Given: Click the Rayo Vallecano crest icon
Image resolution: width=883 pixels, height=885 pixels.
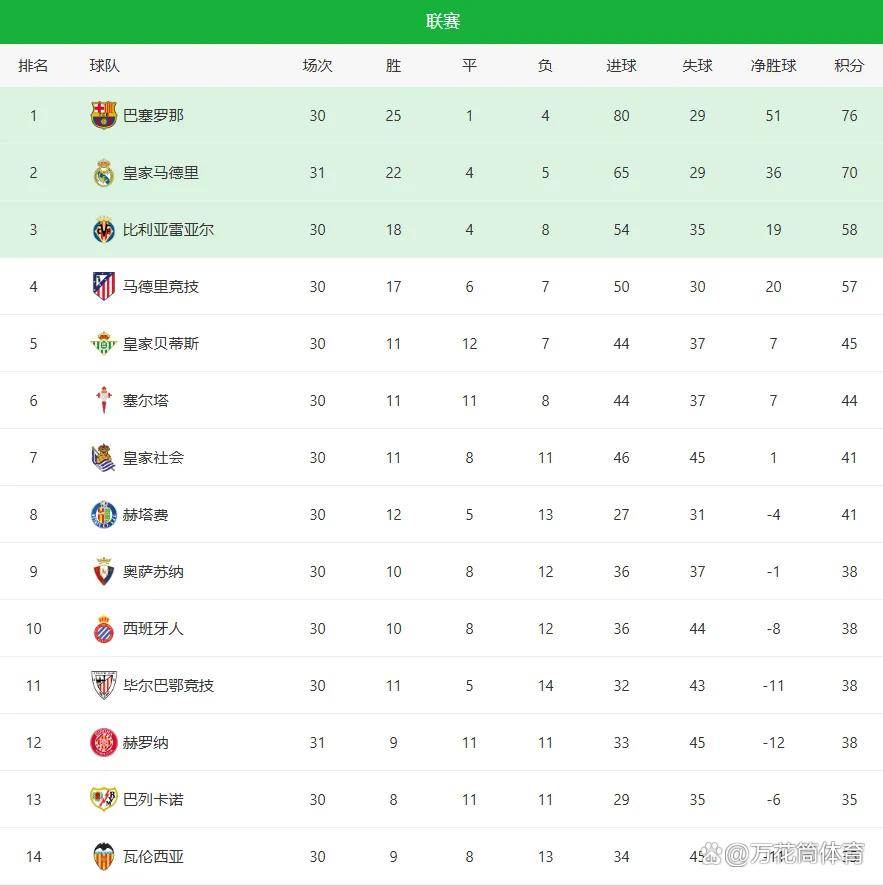Looking at the screenshot, I should 104,800.
